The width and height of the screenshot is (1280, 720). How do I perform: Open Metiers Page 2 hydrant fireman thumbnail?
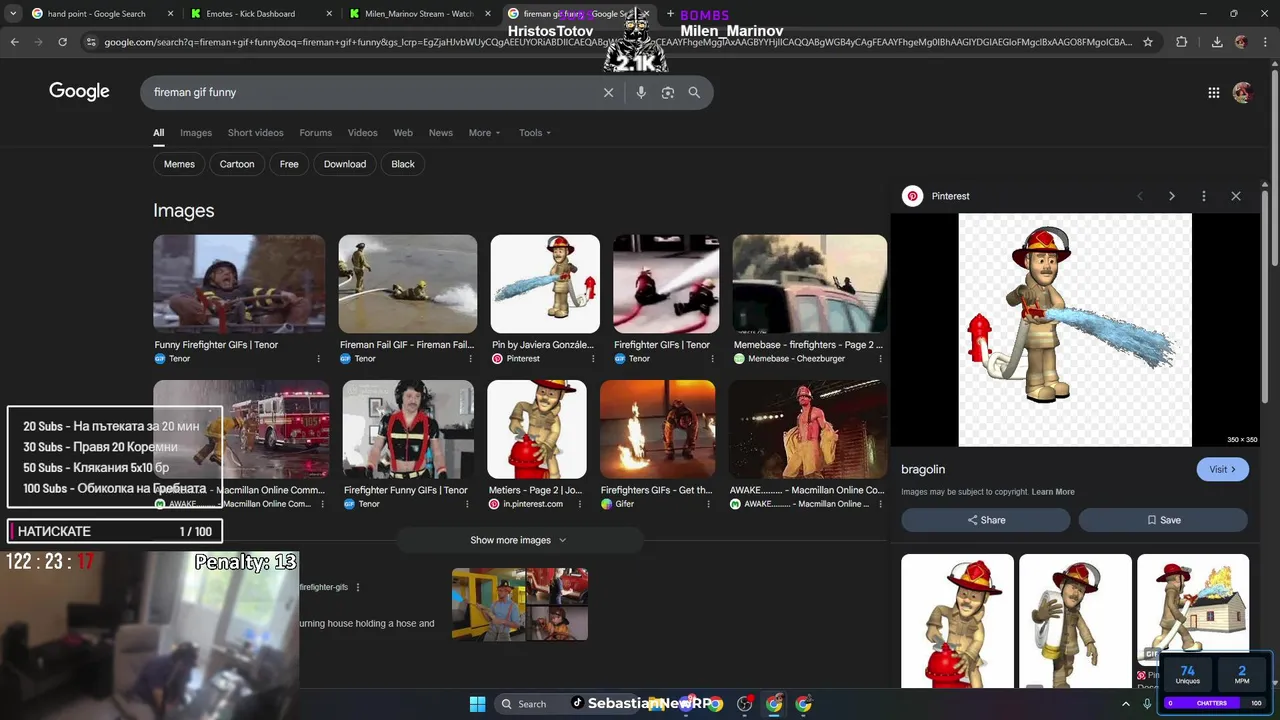pos(537,429)
